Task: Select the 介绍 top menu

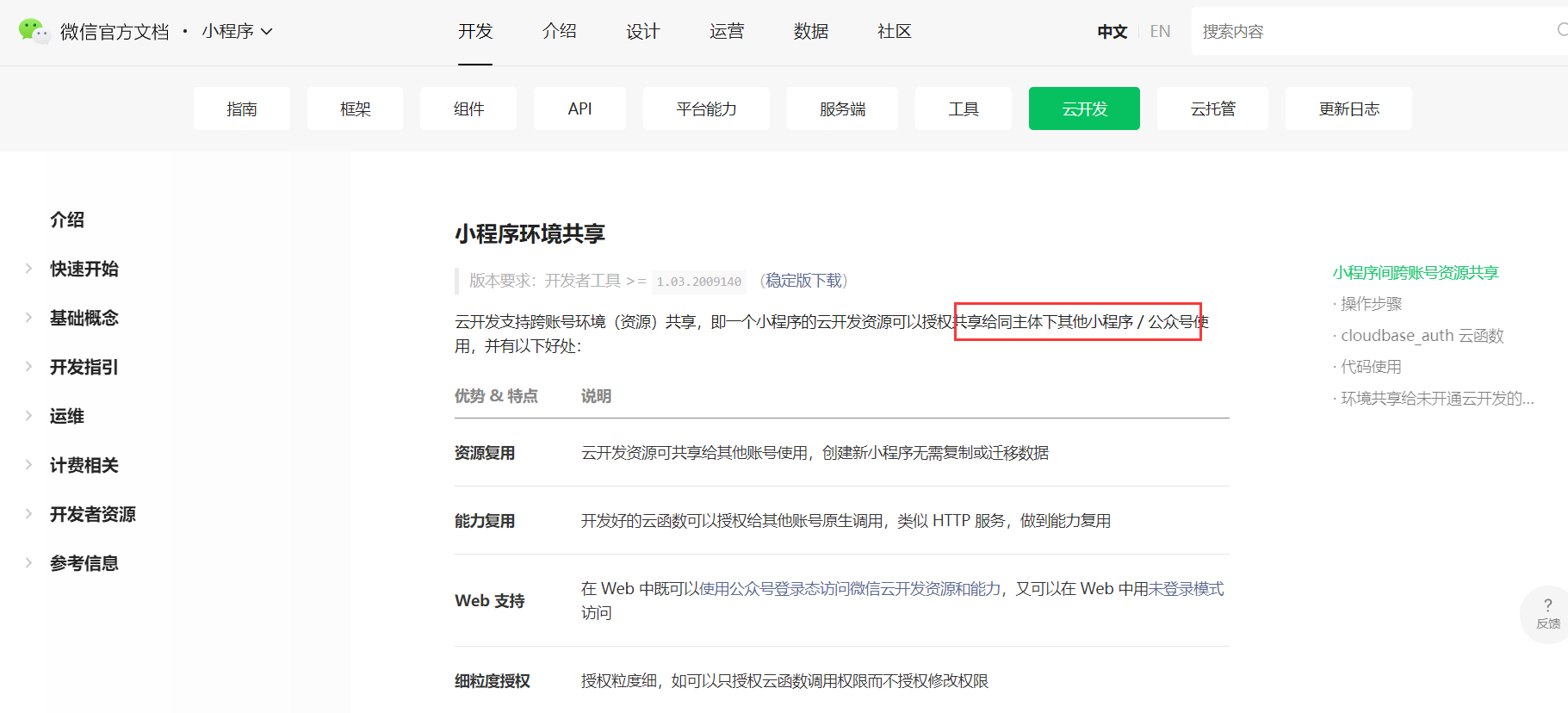Action: point(560,31)
